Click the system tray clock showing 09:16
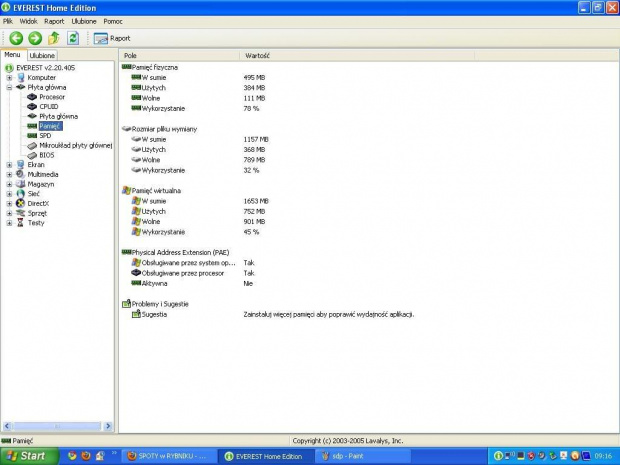 pos(603,456)
